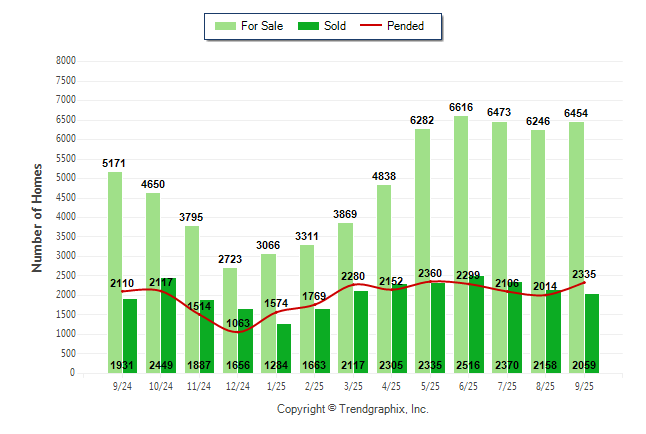Click the red Pended line legend marker
Image resolution: width=646 pixels, height=434 pixels.
point(376,26)
